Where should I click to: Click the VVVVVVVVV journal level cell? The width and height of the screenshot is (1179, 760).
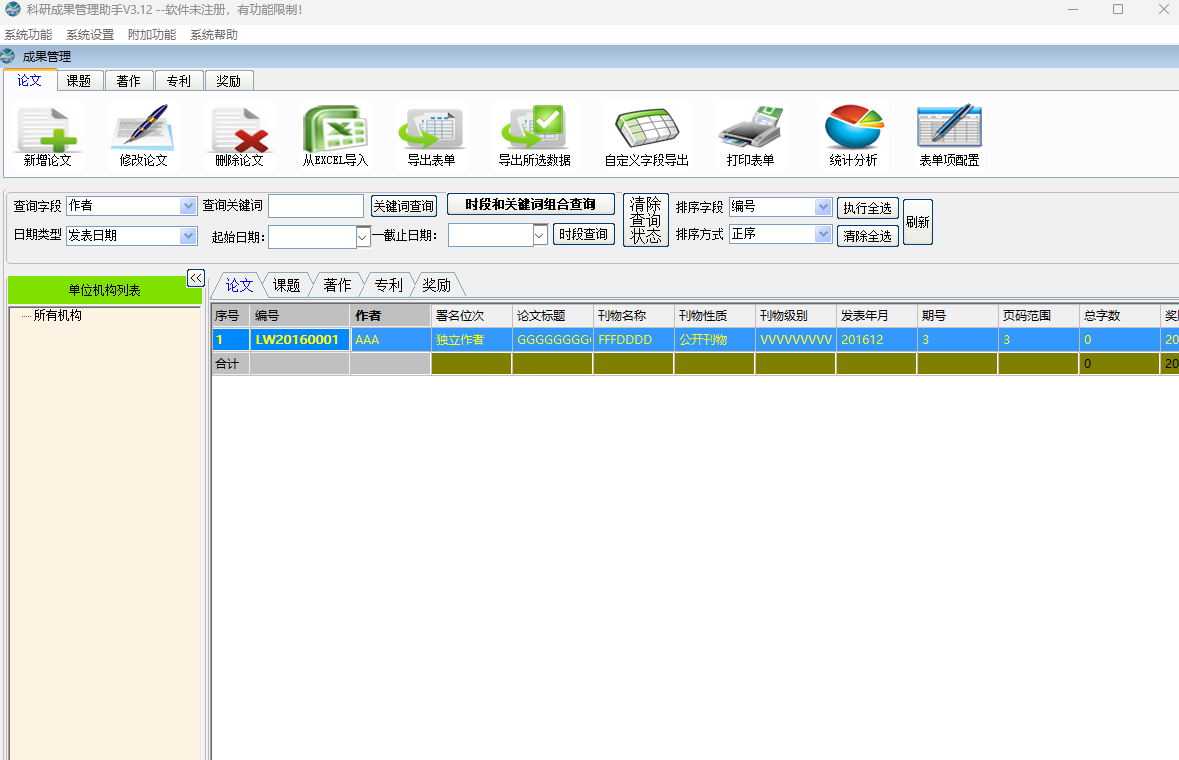(x=796, y=340)
